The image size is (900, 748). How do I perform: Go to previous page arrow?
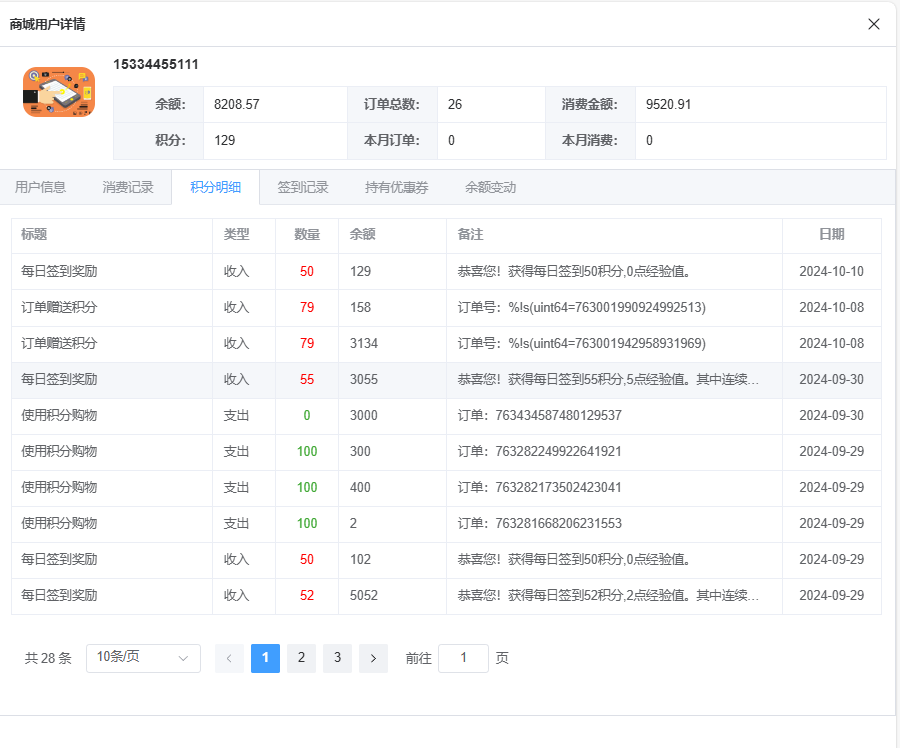229,658
